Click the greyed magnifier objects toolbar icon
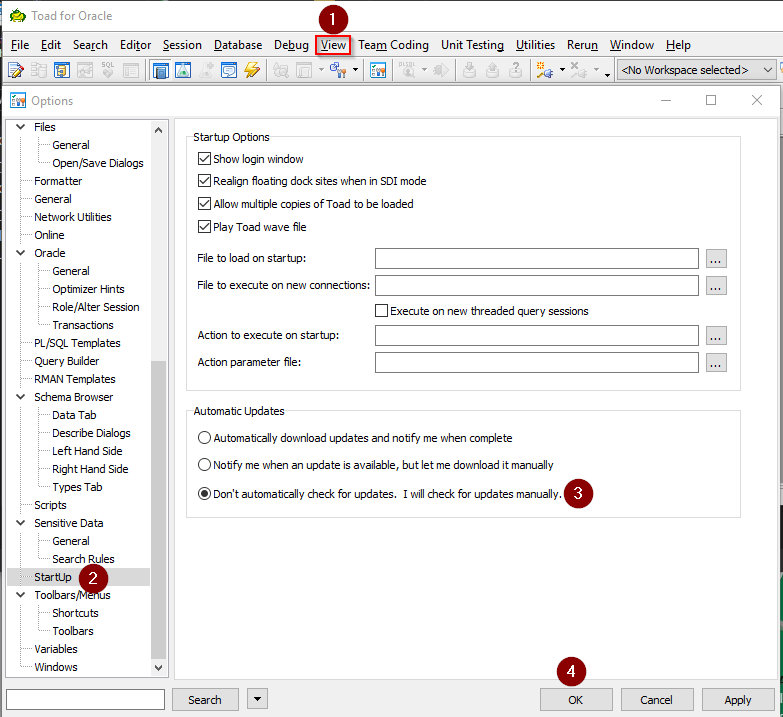Image resolution: width=783 pixels, height=717 pixels. (x=281, y=70)
